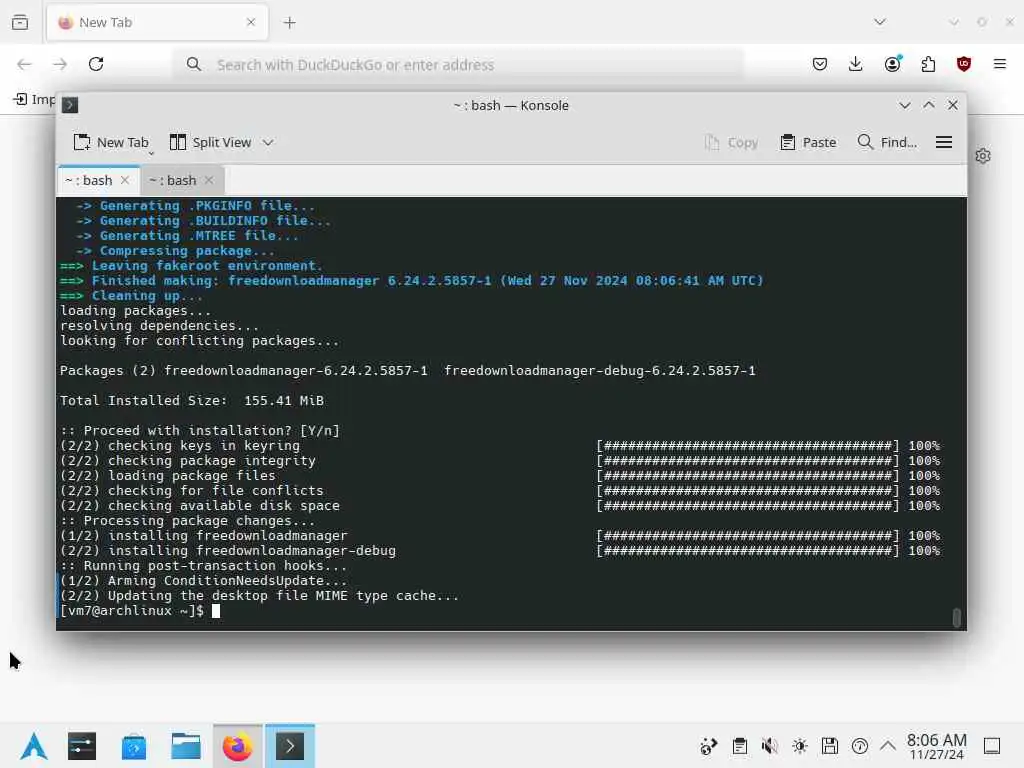Viewport: 1024px width, 768px height.
Task: Close the Firefox New Tab
Action: pyautogui.click(x=251, y=22)
